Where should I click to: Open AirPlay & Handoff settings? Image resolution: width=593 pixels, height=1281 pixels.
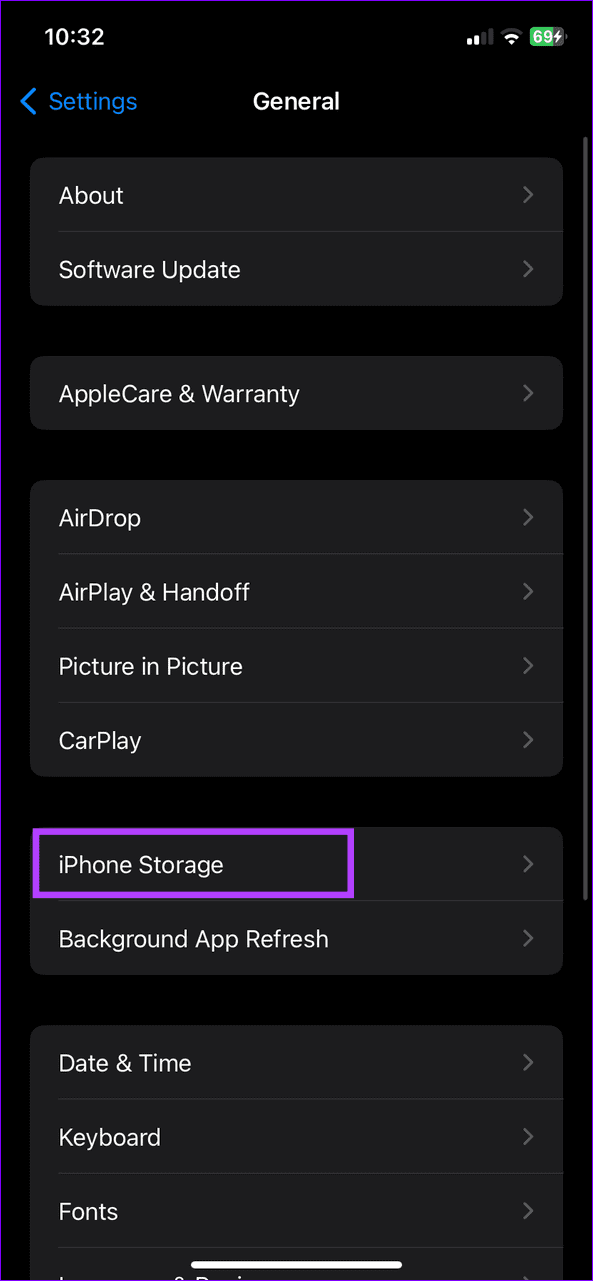296,591
